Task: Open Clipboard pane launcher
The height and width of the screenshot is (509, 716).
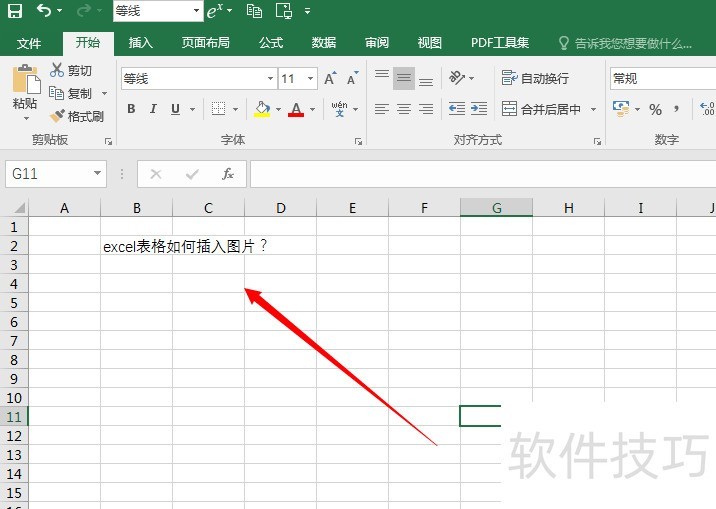Action: click(108, 142)
